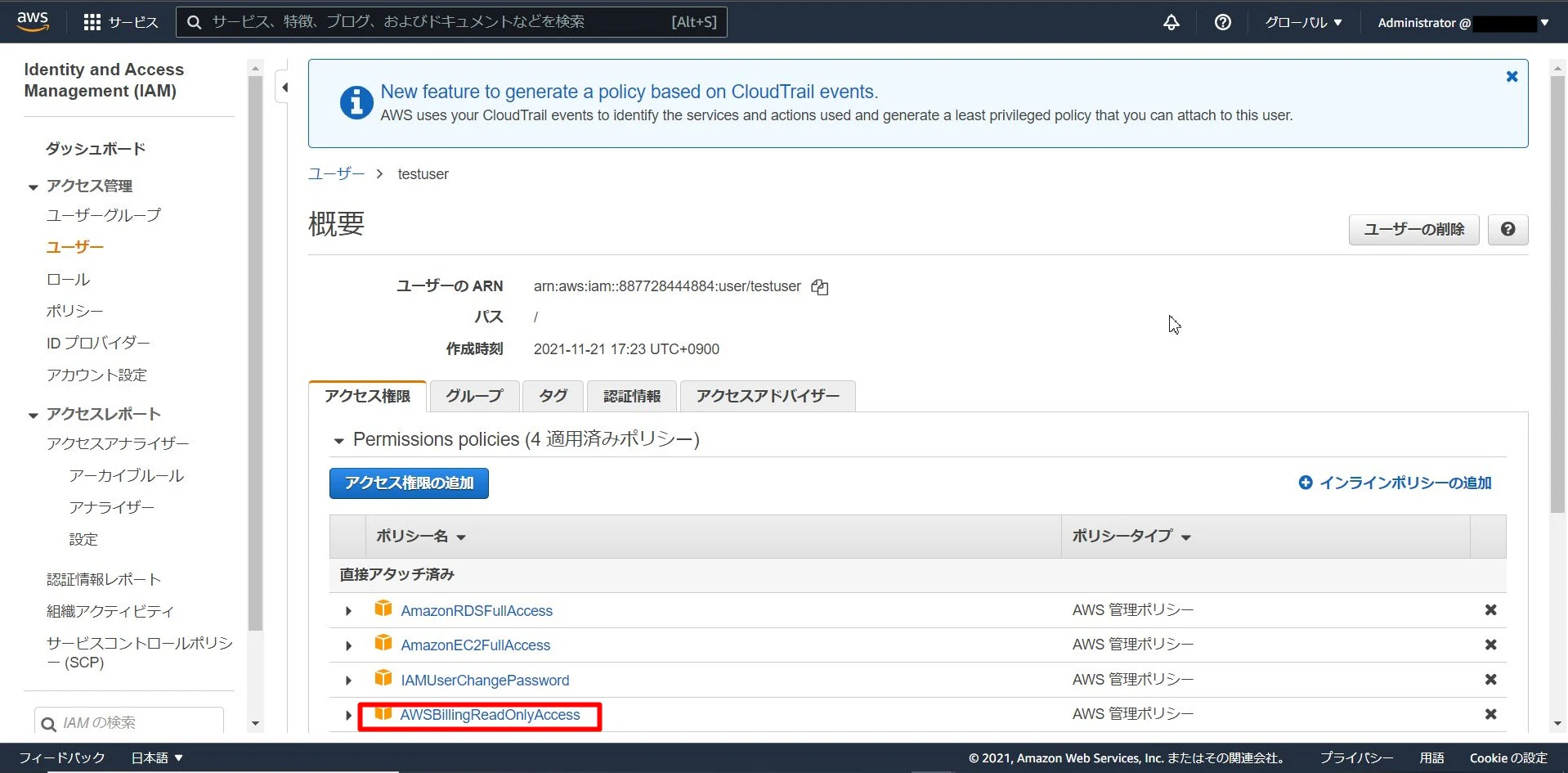Image resolution: width=1568 pixels, height=773 pixels.
Task: Switch to the 認証情報 tab
Action: pyautogui.click(x=632, y=396)
